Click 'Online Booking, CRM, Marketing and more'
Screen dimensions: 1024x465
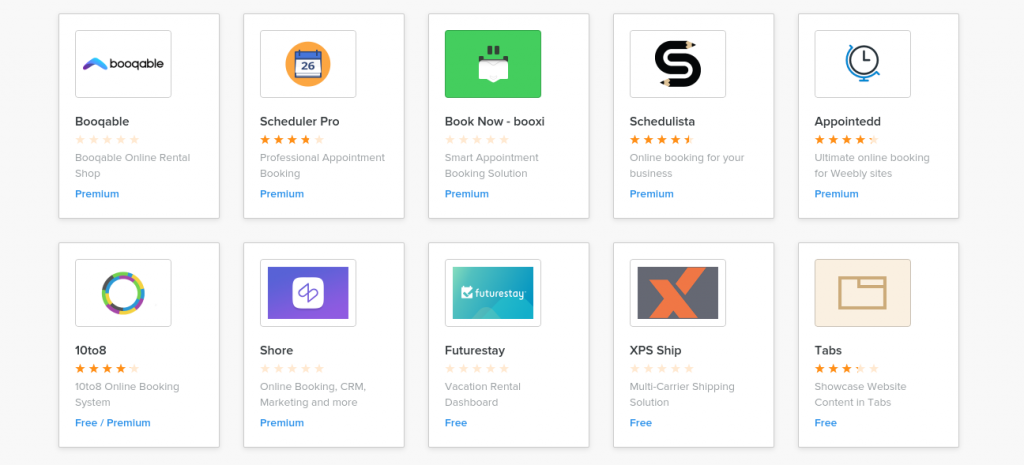click(313, 394)
